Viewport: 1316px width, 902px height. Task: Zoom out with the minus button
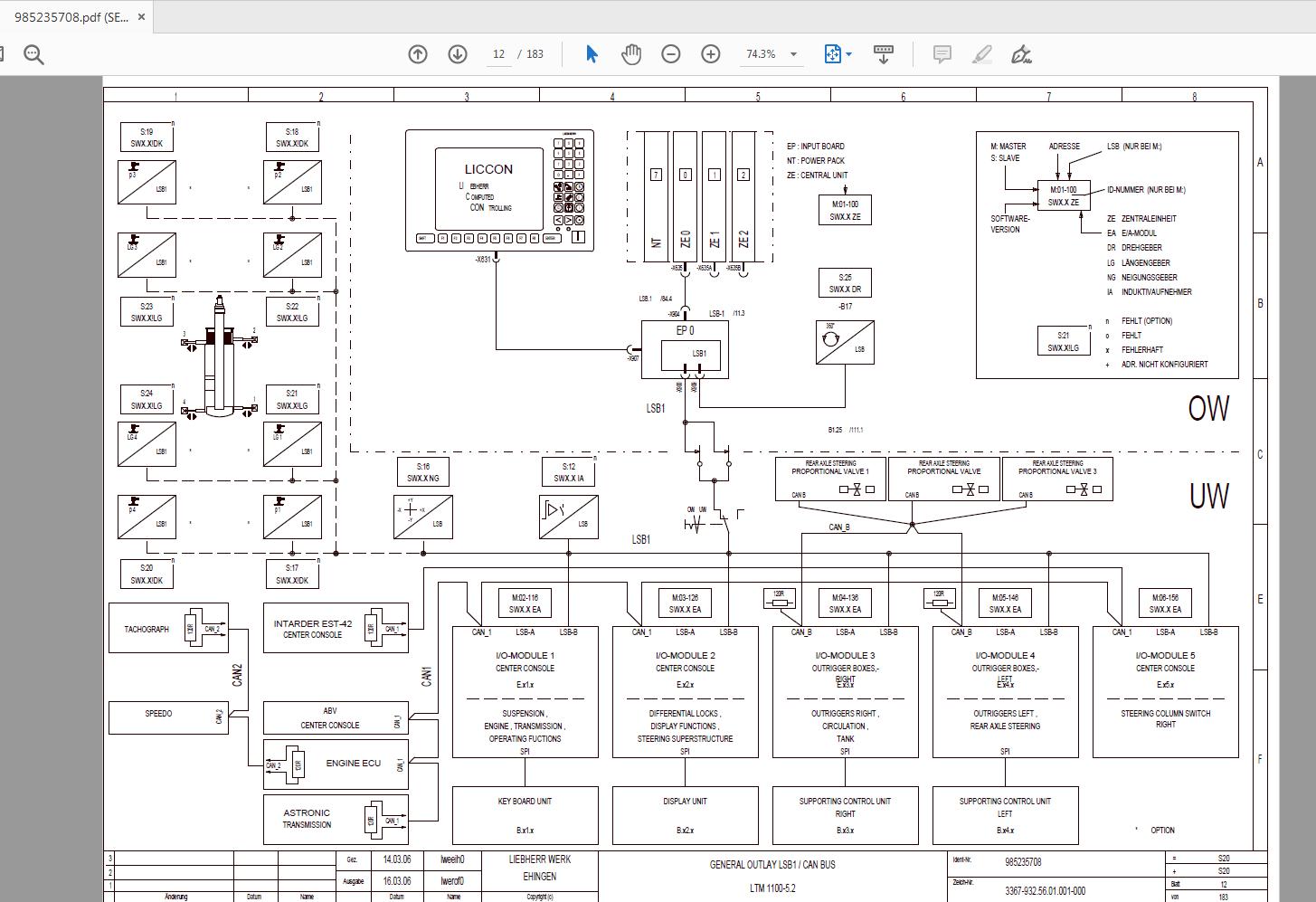point(671,54)
